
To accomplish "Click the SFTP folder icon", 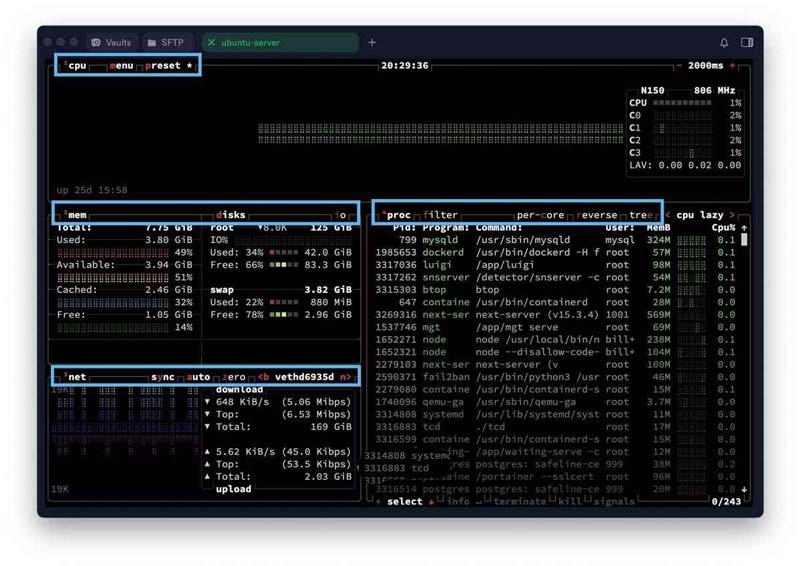I will (152, 43).
